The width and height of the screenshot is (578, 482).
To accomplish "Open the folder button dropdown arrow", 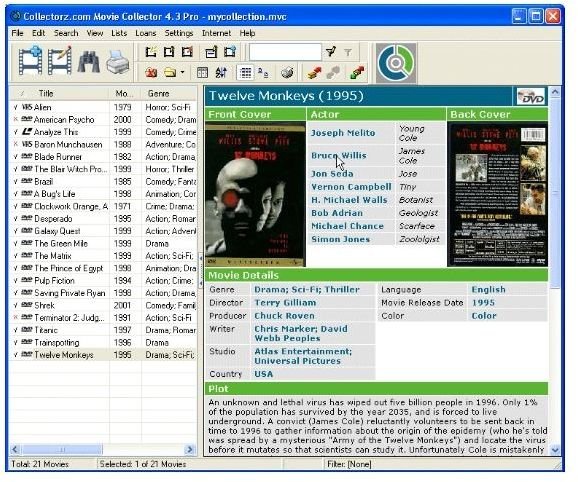I will click(x=182, y=73).
